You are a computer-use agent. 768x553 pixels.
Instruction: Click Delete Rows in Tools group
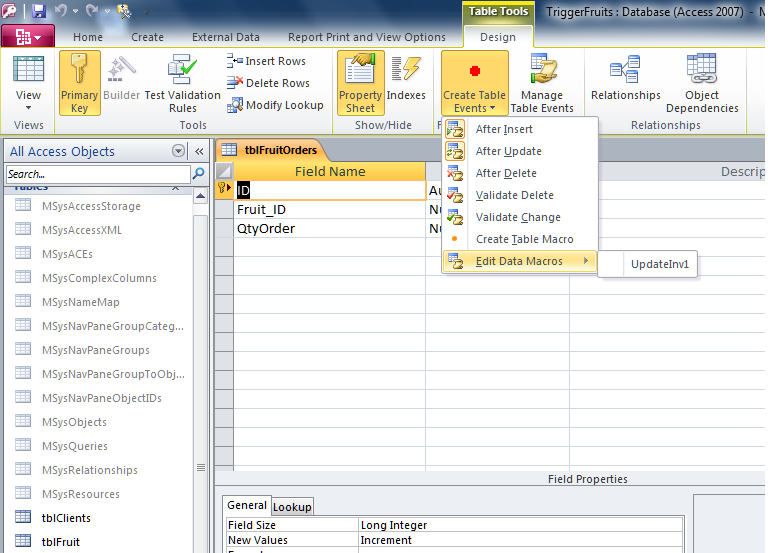(x=268, y=83)
